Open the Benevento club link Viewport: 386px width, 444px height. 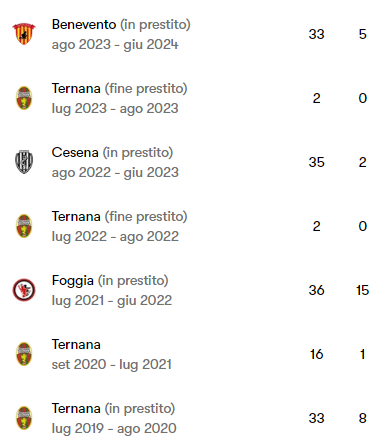click(x=84, y=25)
